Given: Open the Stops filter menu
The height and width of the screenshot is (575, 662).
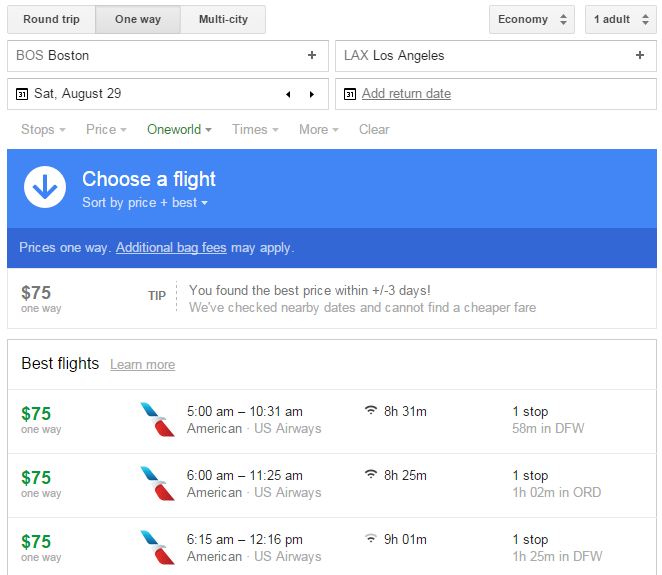Looking at the screenshot, I should pos(43,129).
